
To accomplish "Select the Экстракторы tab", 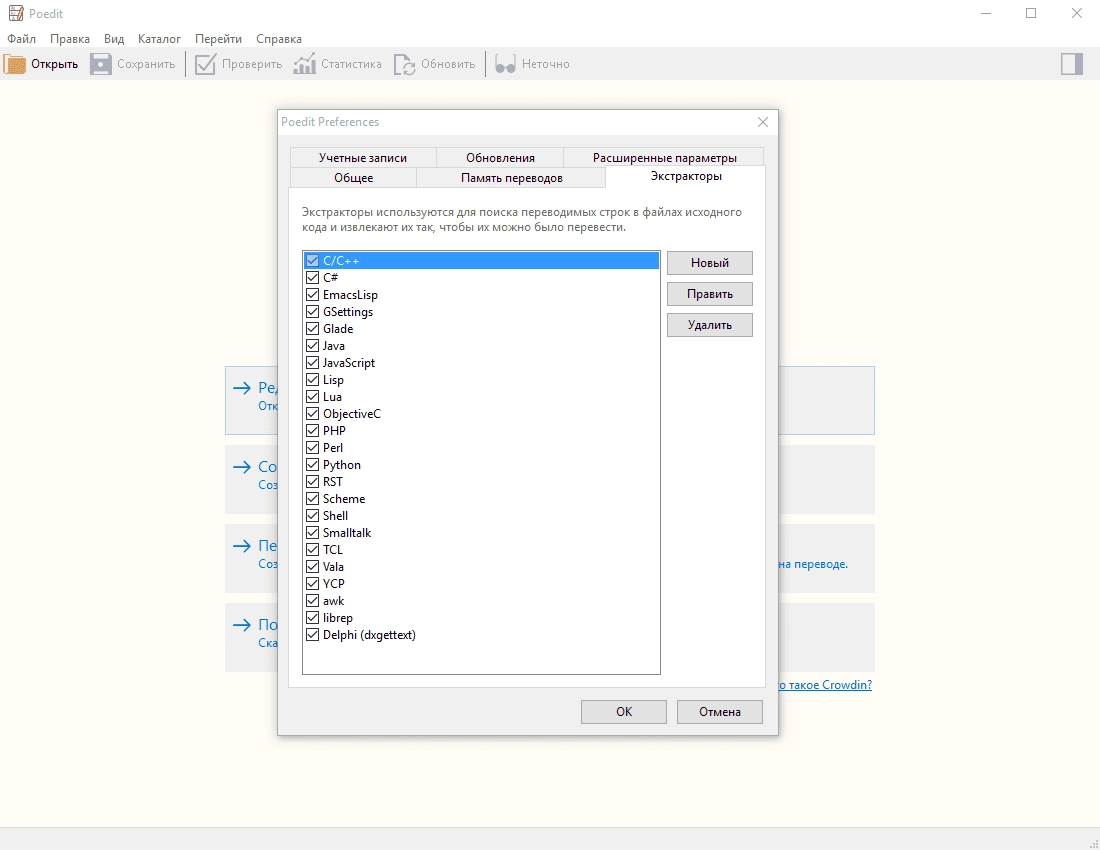I will 686,176.
